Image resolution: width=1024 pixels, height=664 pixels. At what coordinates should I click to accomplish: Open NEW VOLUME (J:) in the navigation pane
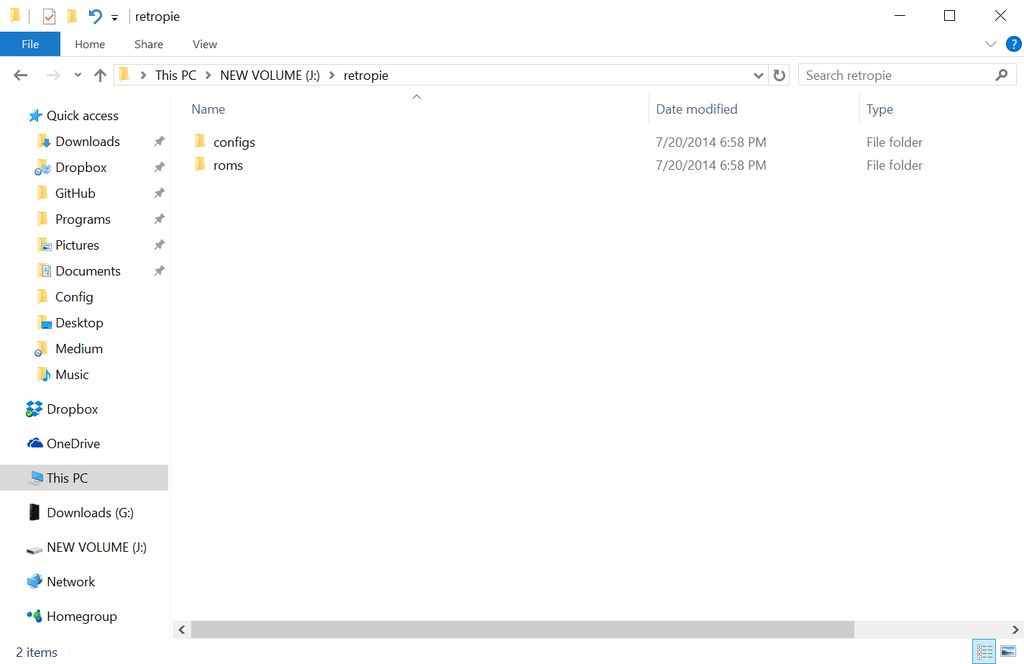point(97,547)
